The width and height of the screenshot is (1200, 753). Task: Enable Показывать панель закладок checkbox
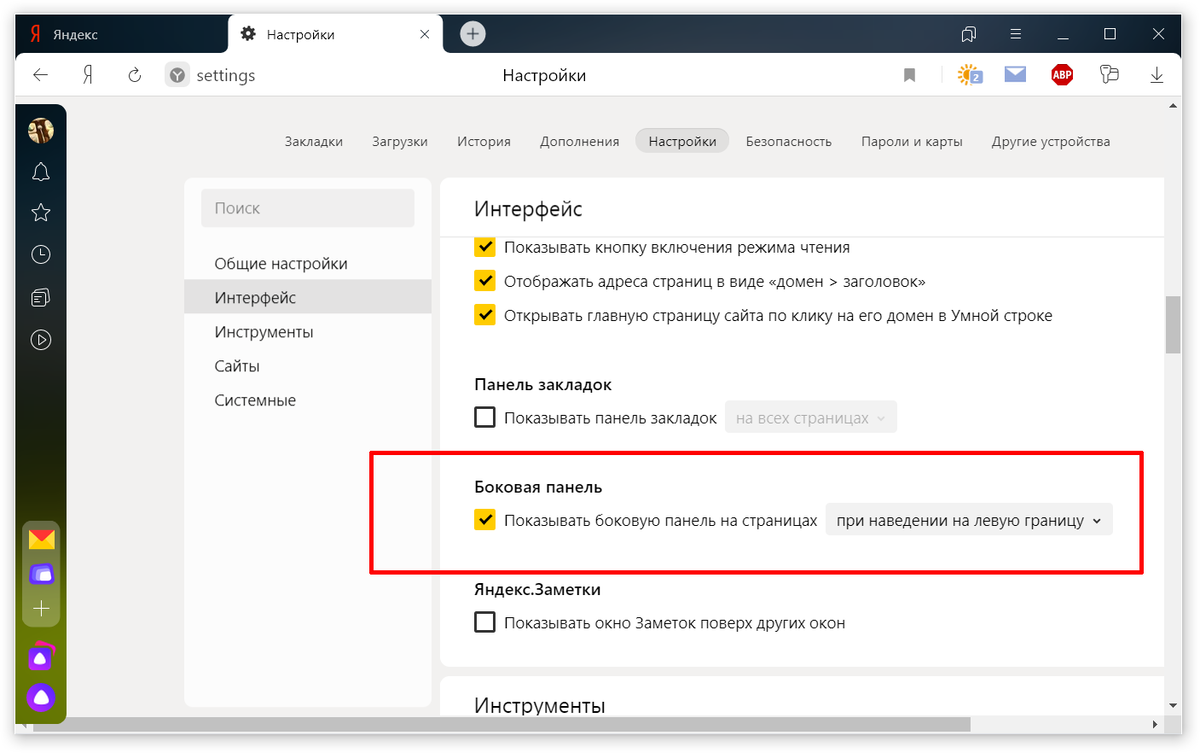click(x=485, y=418)
